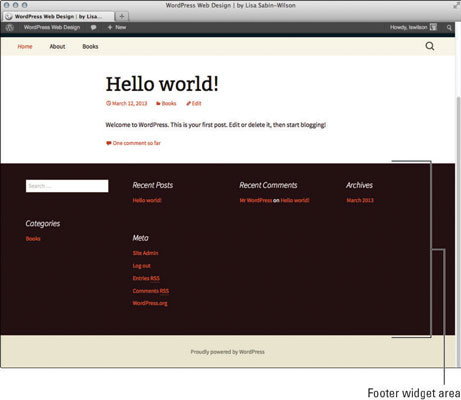This screenshot has height=400, width=461.
Task: Select the WordPress Web Design browser tab
Action: (58, 16)
